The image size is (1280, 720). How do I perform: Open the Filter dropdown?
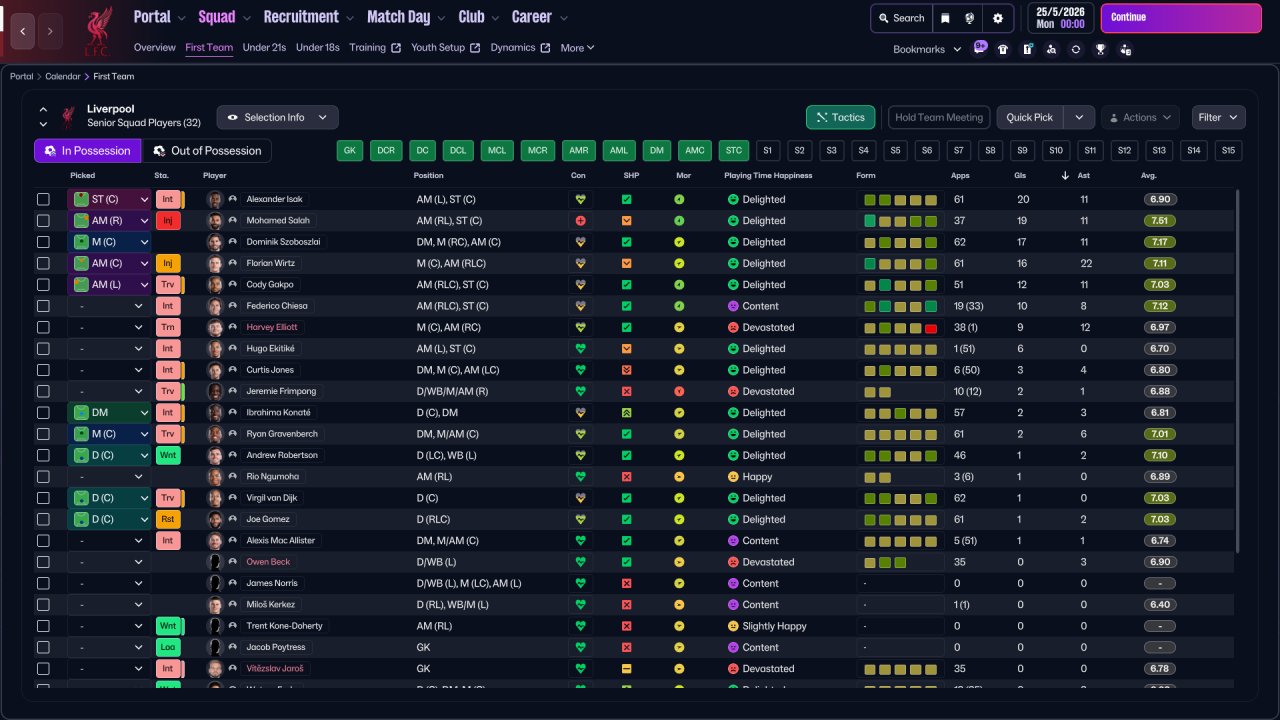1218,117
